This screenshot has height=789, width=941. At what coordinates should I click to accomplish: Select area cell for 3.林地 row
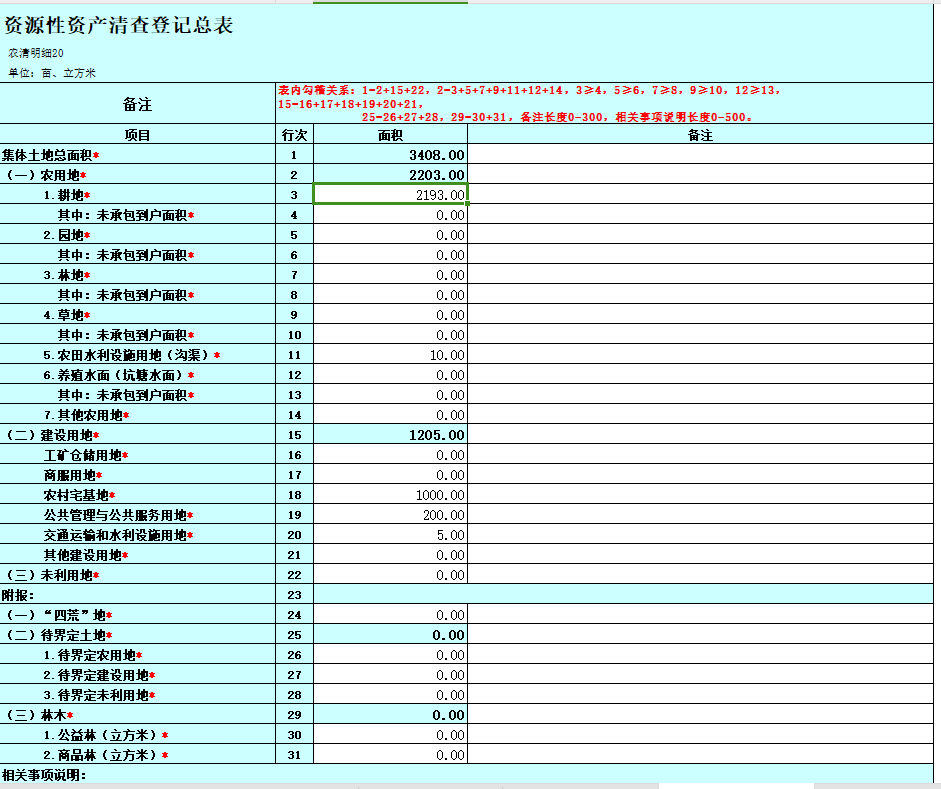(390, 275)
